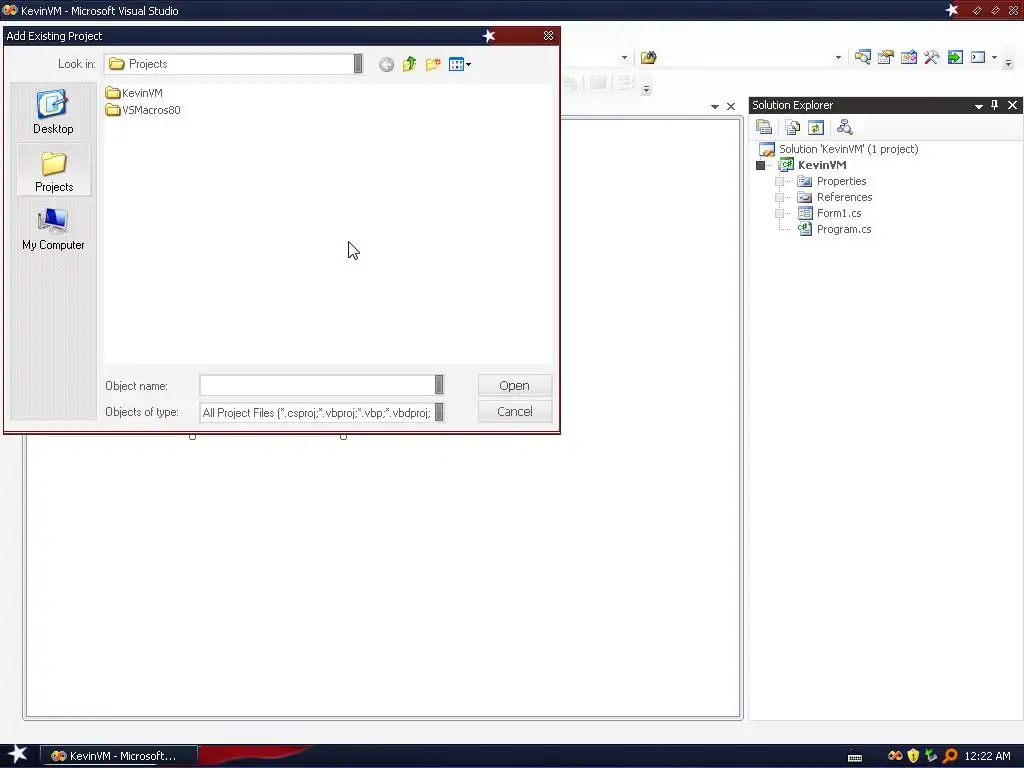The height and width of the screenshot is (768, 1024).
Task: Open the Solution Explorer window position menu
Action: 978,106
